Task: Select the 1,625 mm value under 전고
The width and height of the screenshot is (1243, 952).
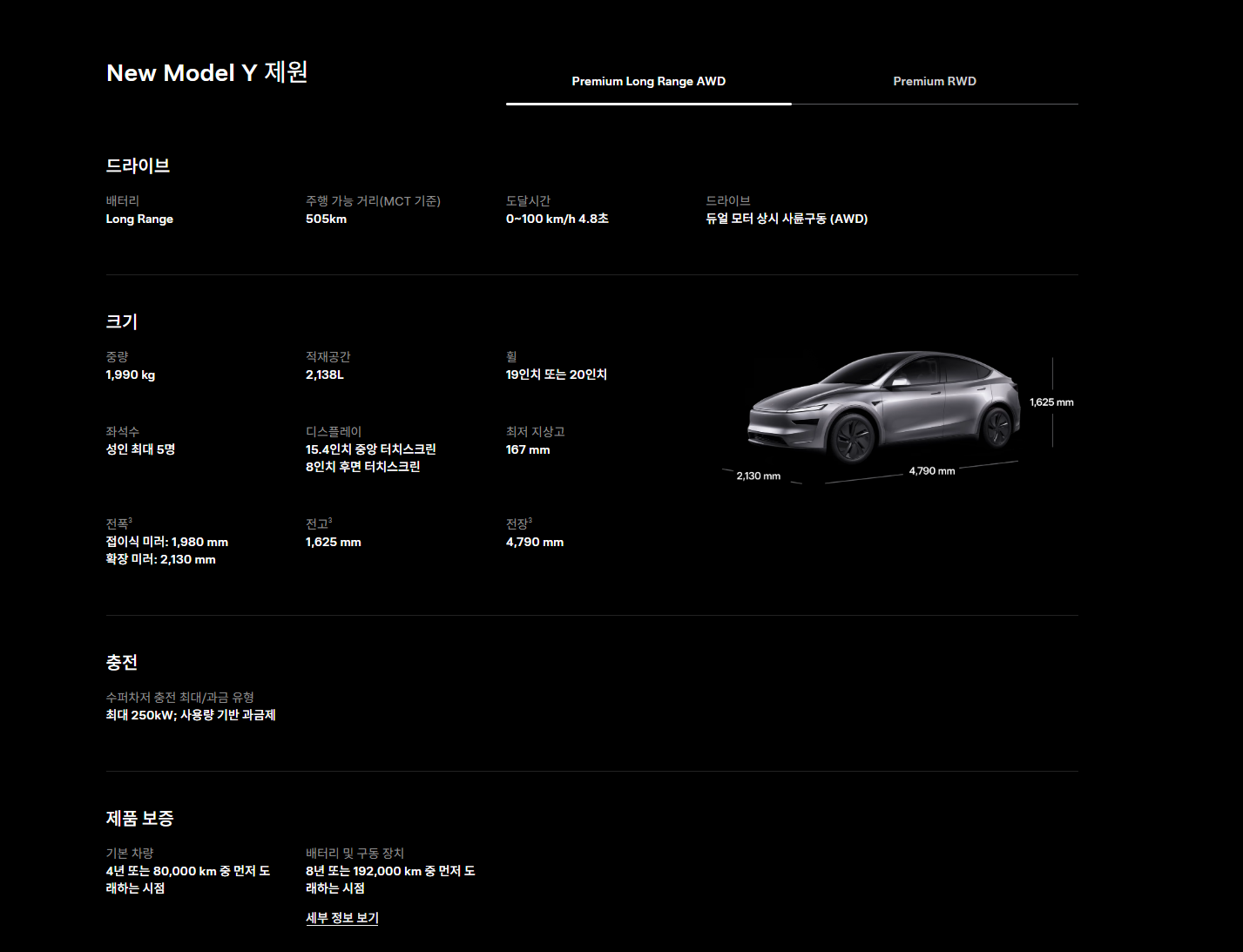Action: (334, 542)
